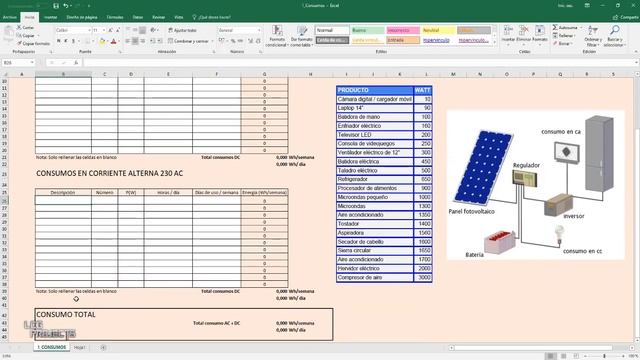
Task: Open Ordenar y filtrar menu
Action: click(593, 36)
